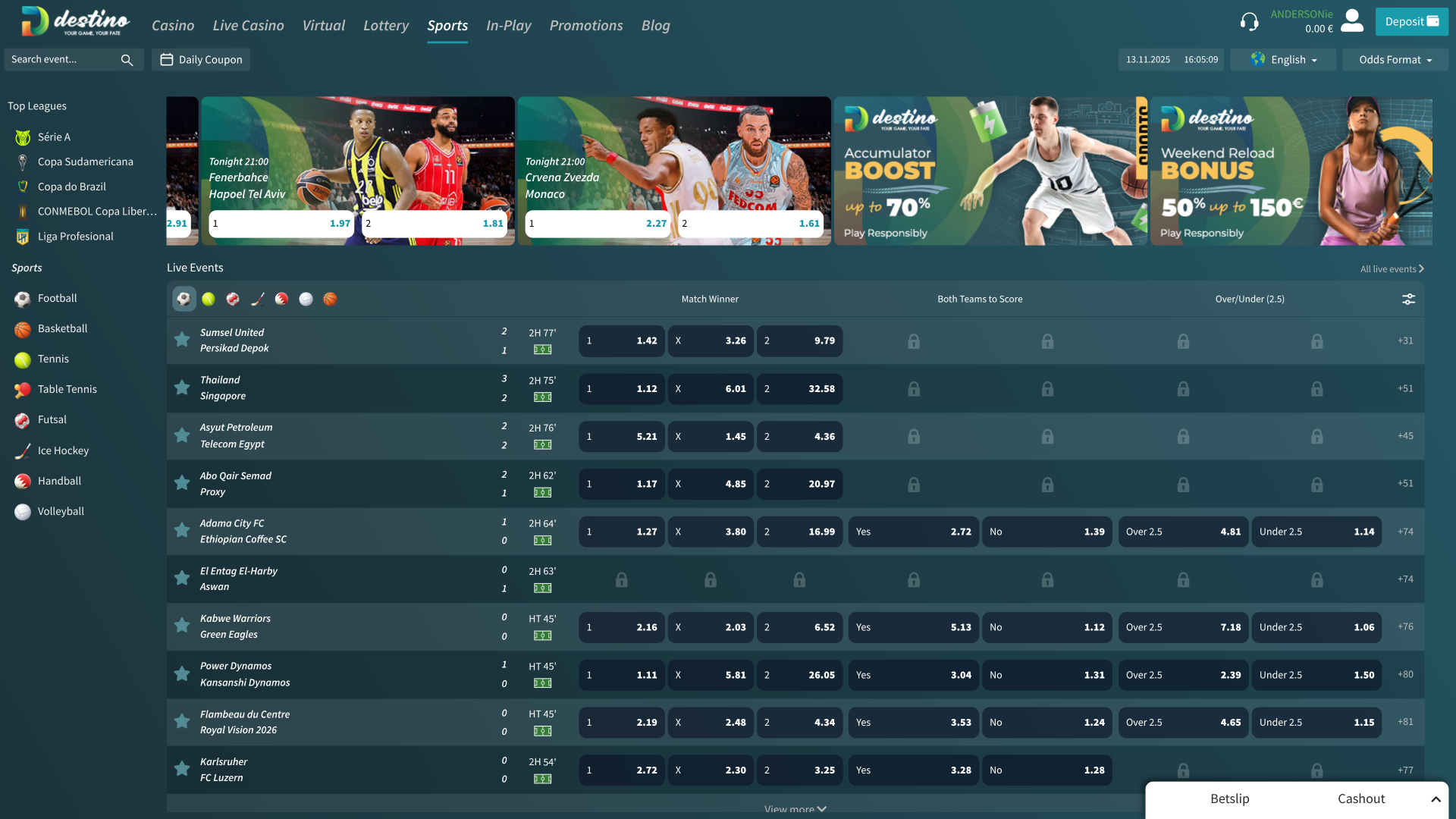Open the Odds Format dropdown
Image resolution: width=1456 pixels, height=819 pixels.
(1394, 59)
